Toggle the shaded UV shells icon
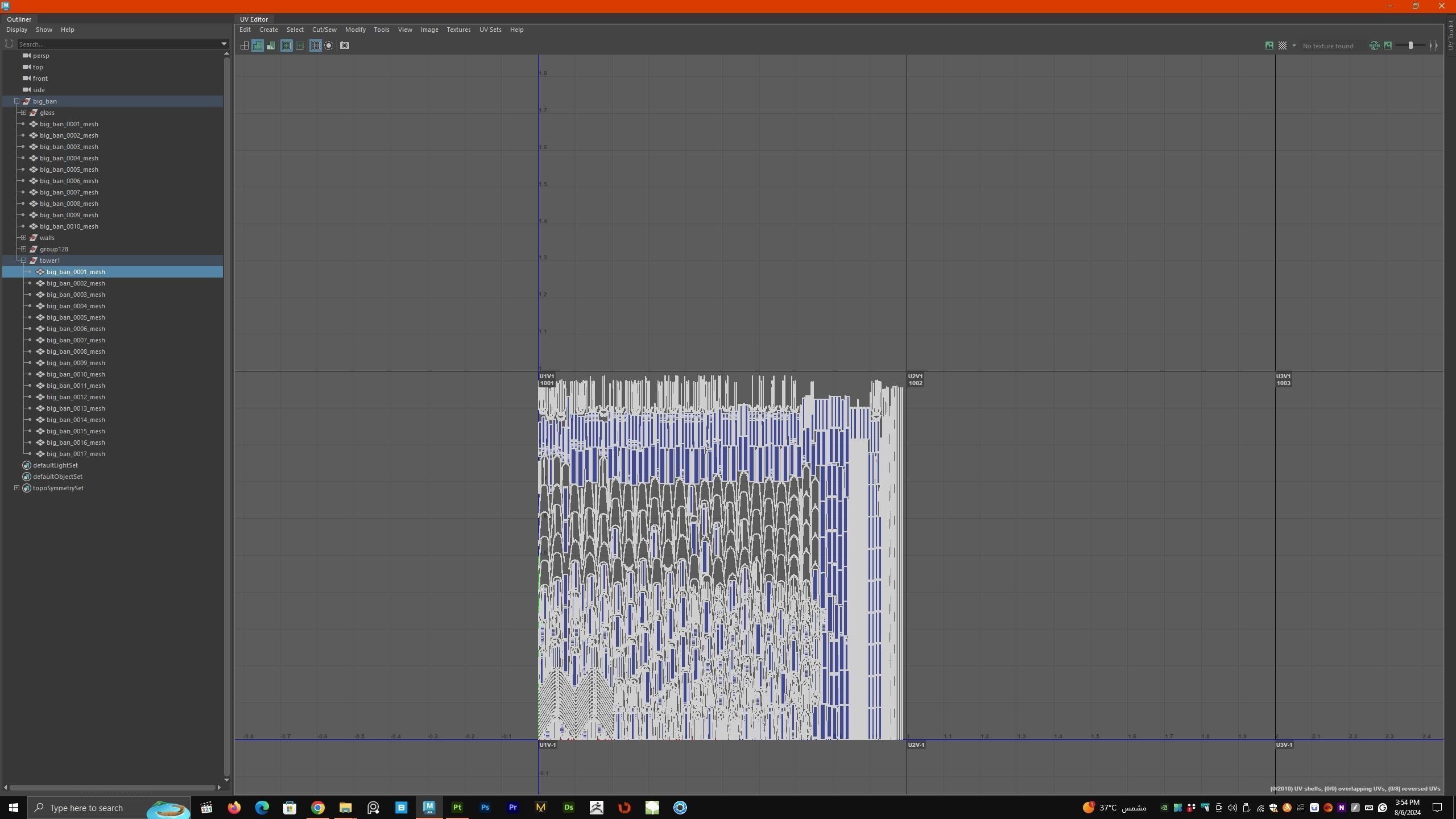 click(x=258, y=45)
